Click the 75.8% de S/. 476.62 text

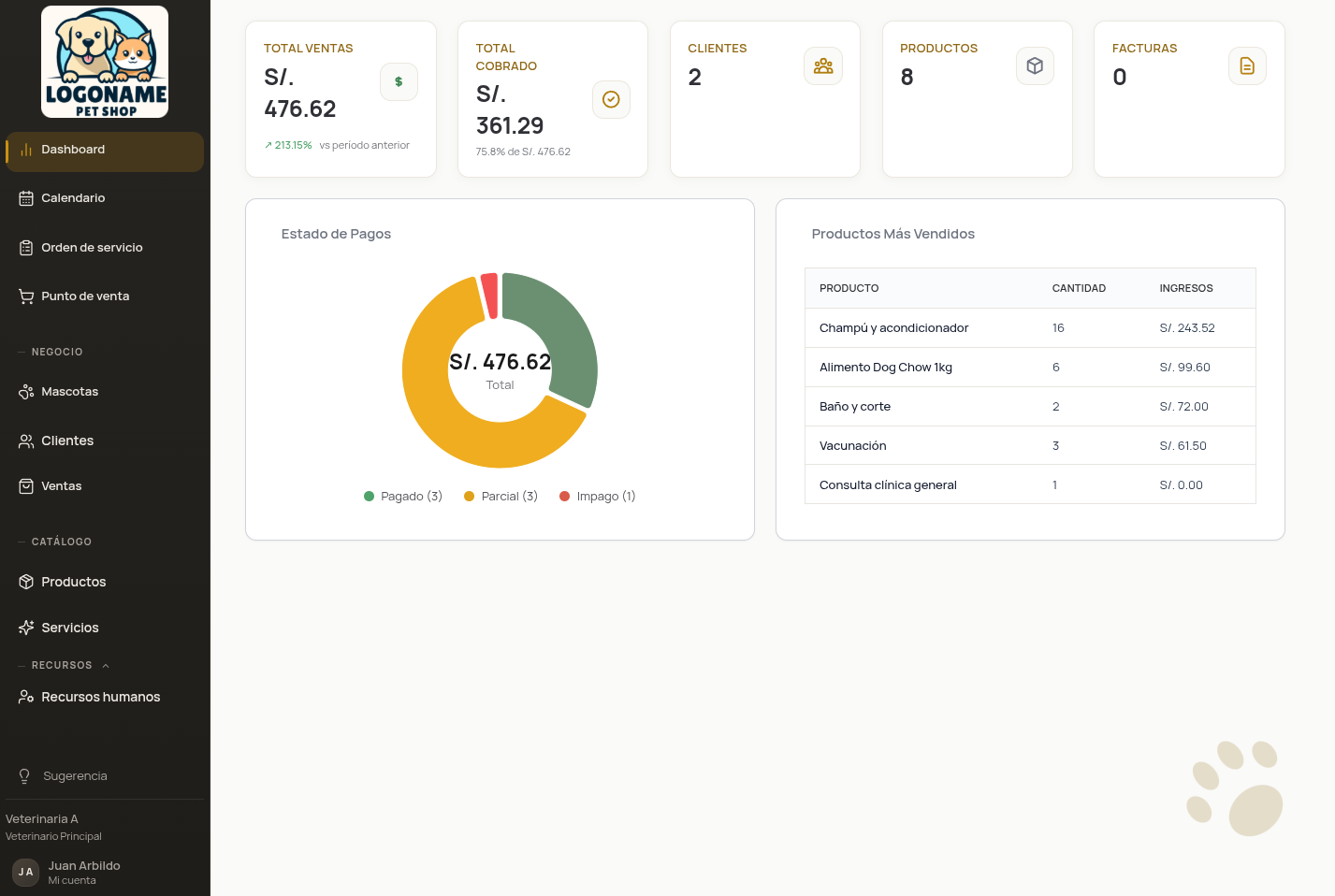(x=523, y=152)
